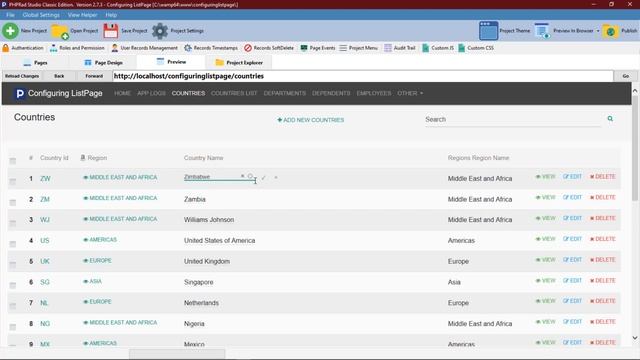
Task: Click the vertical scrollbar down arrow
Action: coord(635,338)
